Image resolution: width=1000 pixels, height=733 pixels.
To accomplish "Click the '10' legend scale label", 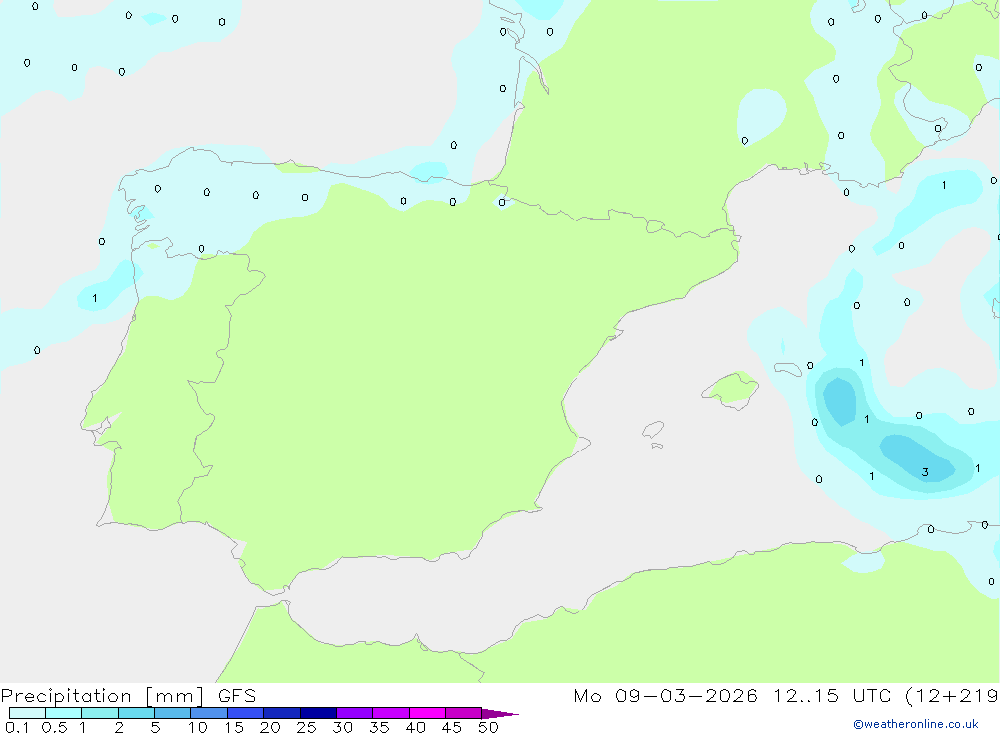I will tap(197, 727).
